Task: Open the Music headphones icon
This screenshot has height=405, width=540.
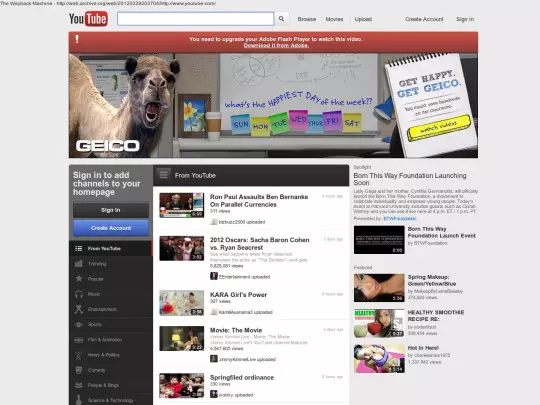Action: click(x=79, y=294)
